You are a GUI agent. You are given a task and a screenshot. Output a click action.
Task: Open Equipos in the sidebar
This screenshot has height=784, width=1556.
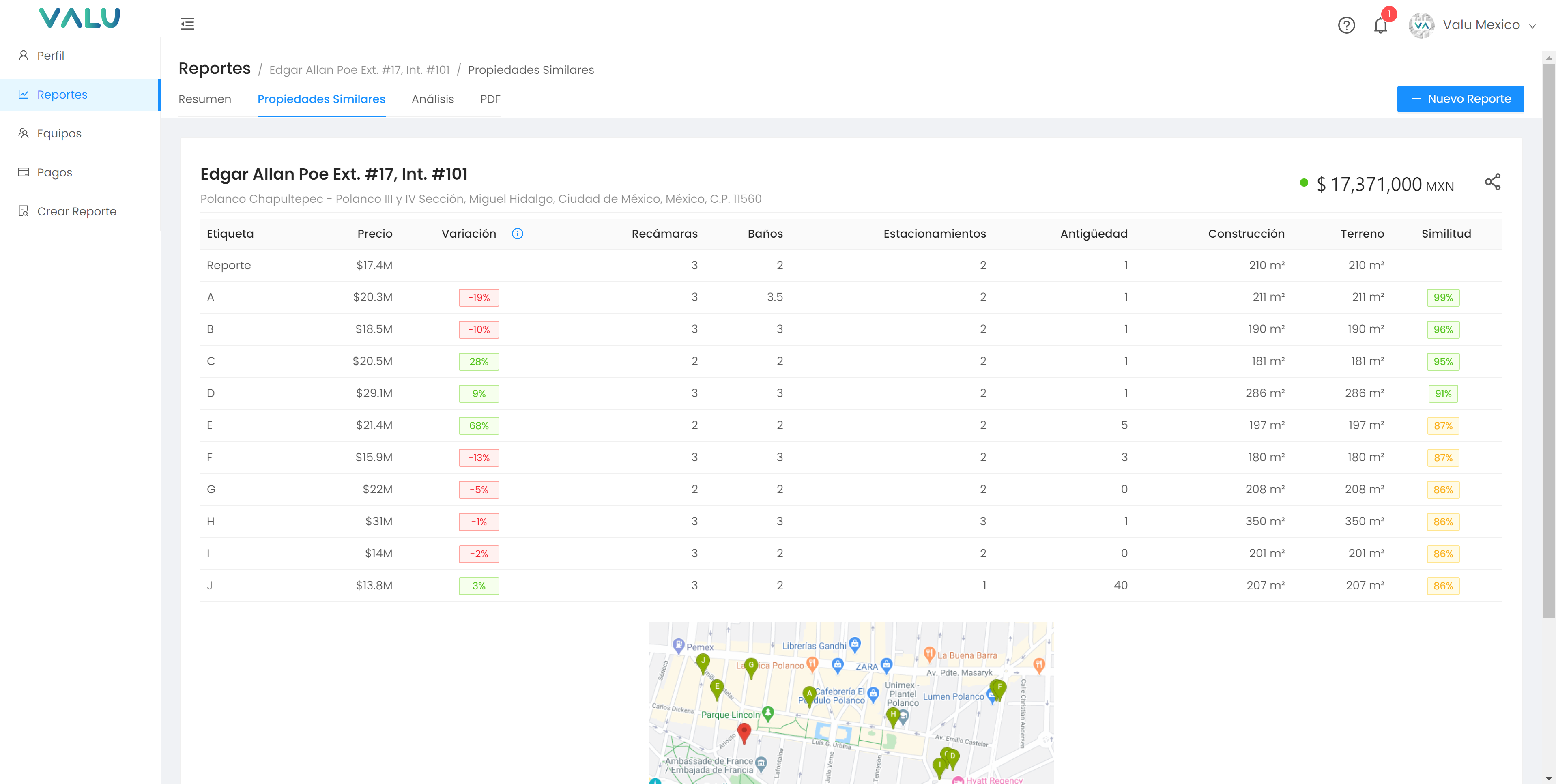point(59,133)
